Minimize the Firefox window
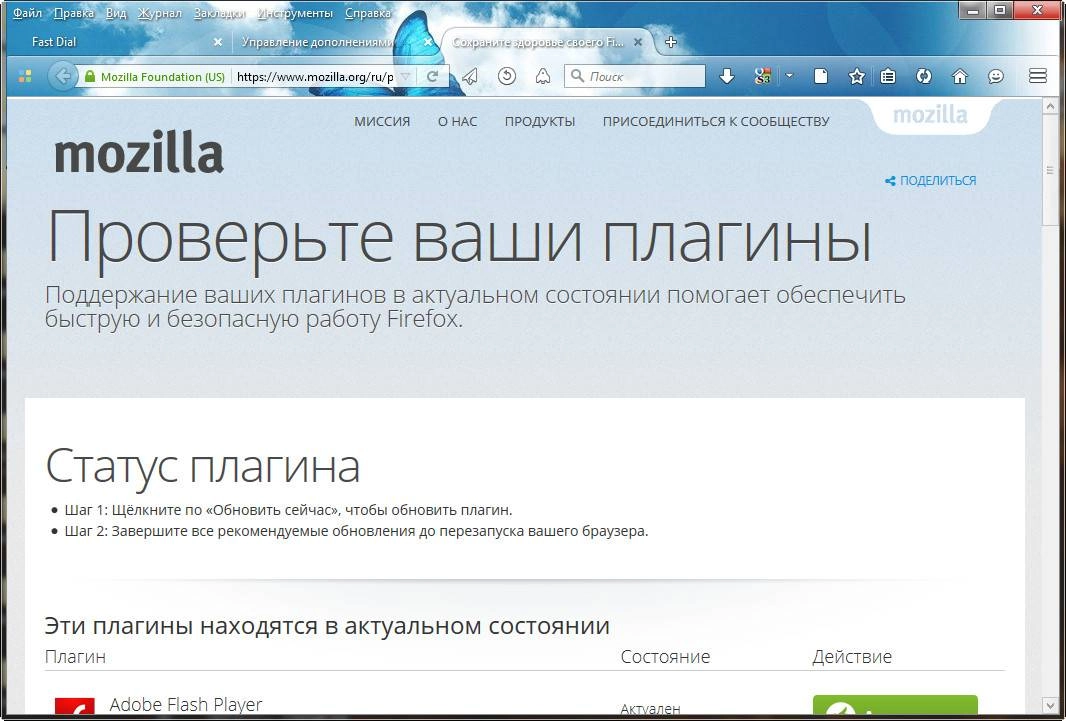The height and width of the screenshot is (721, 1066). pyautogui.click(x=974, y=11)
